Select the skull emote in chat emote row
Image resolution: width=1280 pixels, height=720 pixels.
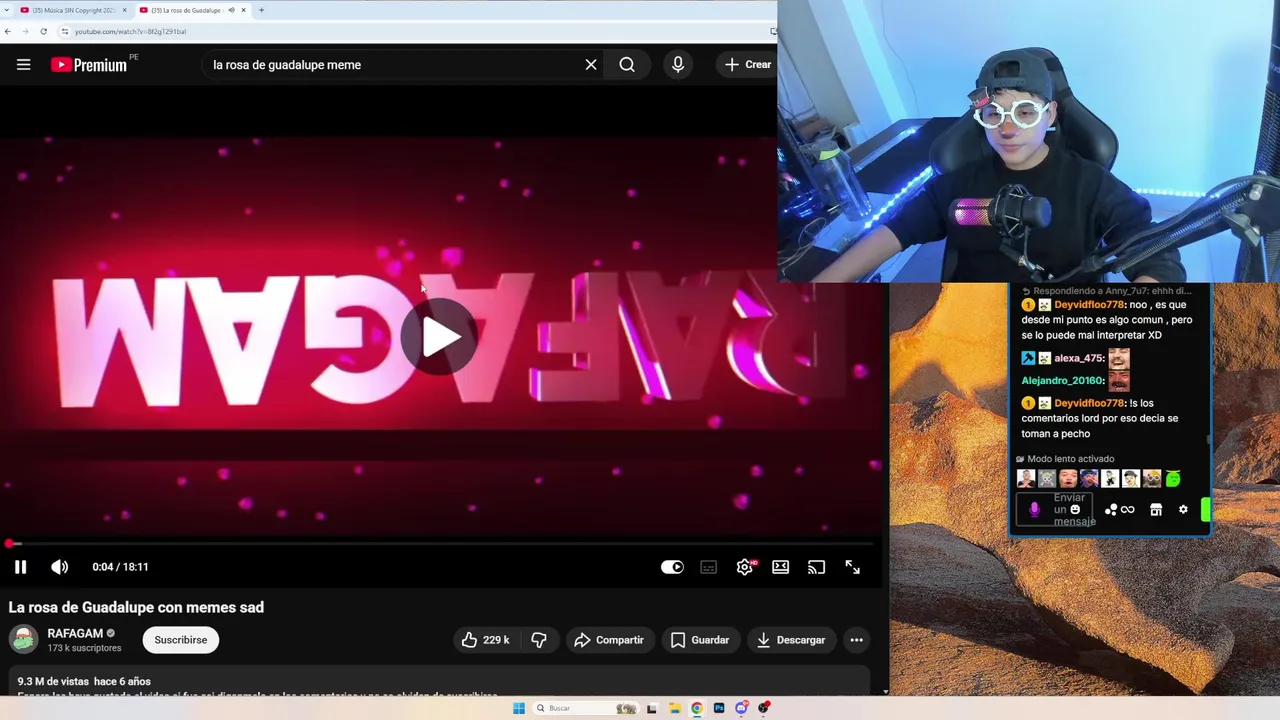click(x=1047, y=479)
